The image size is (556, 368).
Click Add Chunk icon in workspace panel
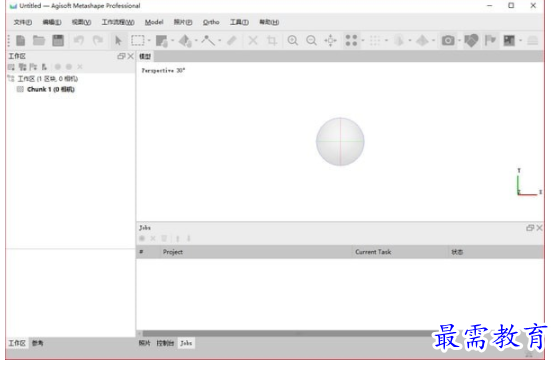click(x=11, y=67)
